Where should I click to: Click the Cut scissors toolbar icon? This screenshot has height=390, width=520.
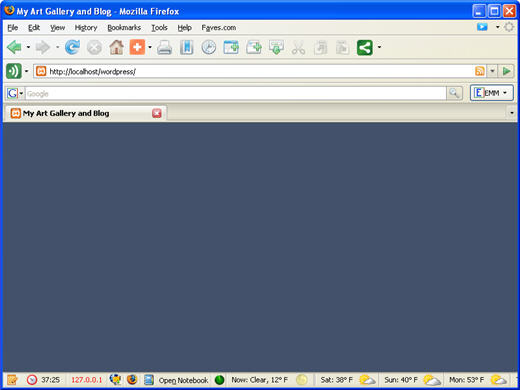click(x=298, y=47)
